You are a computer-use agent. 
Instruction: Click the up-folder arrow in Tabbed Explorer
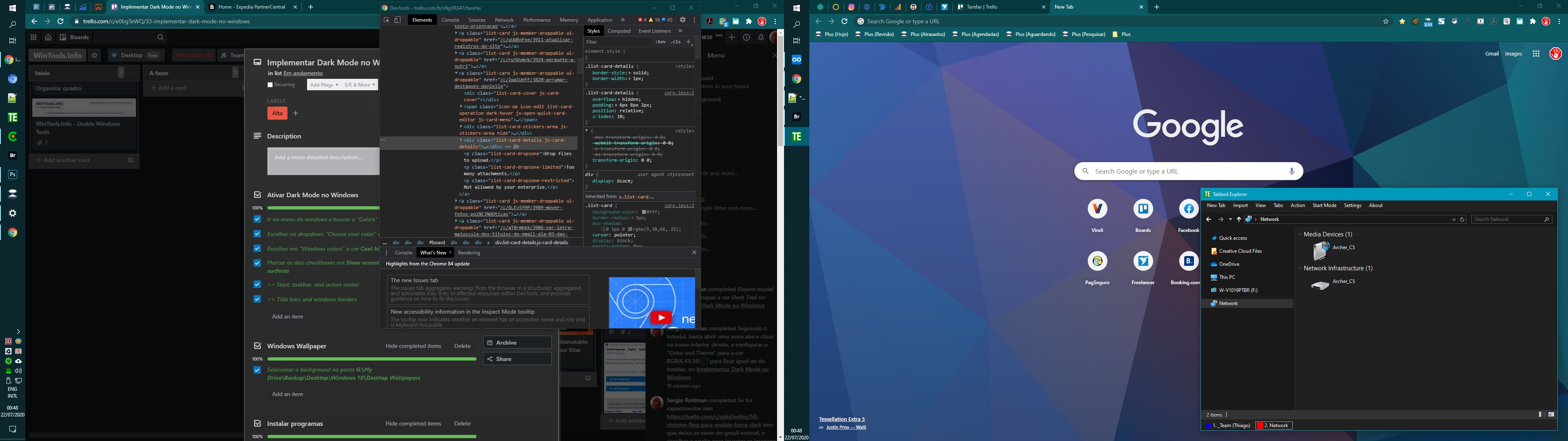pyautogui.click(x=1239, y=219)
